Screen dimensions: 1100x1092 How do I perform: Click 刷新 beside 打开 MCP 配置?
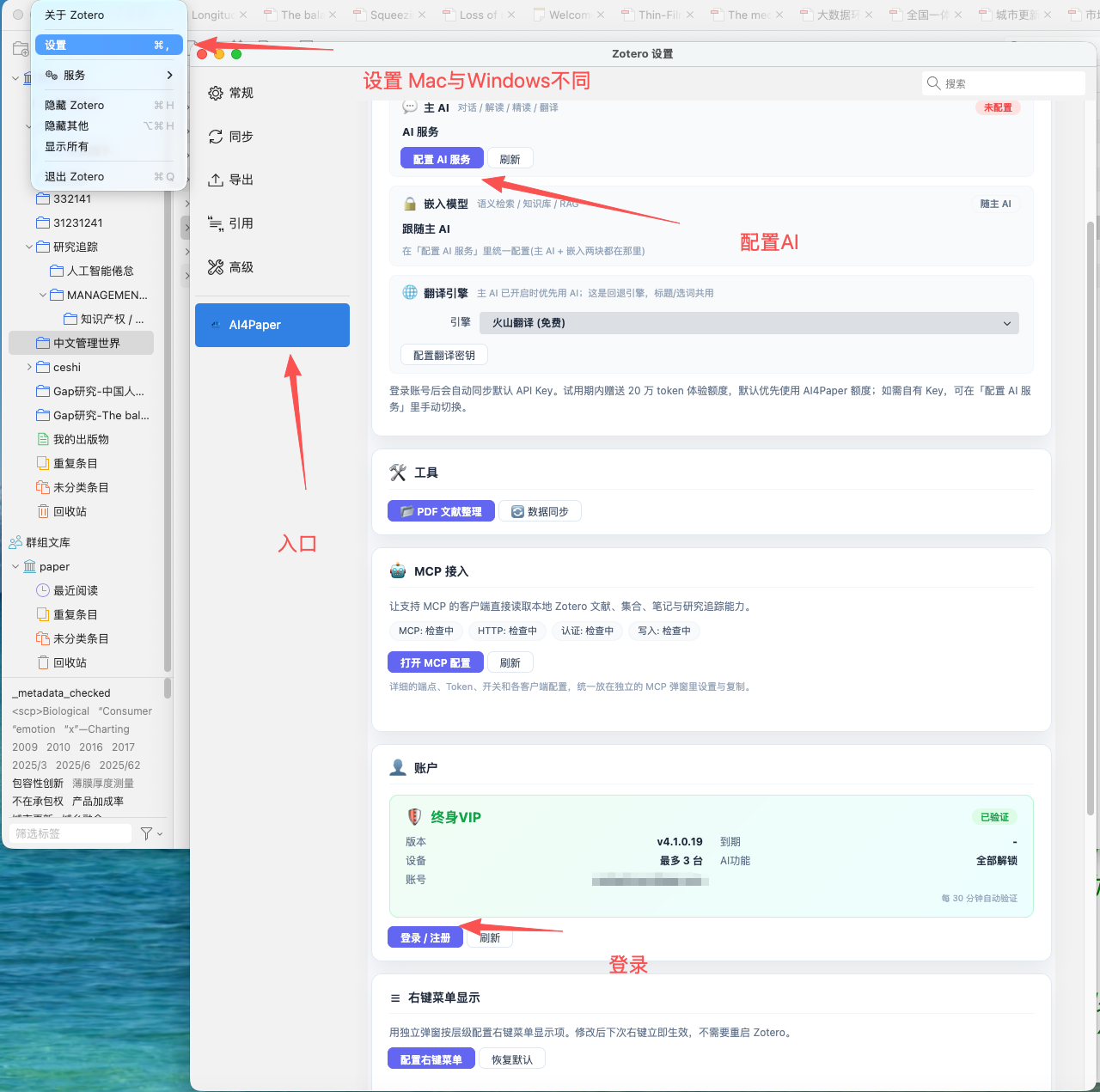point(510,662)
